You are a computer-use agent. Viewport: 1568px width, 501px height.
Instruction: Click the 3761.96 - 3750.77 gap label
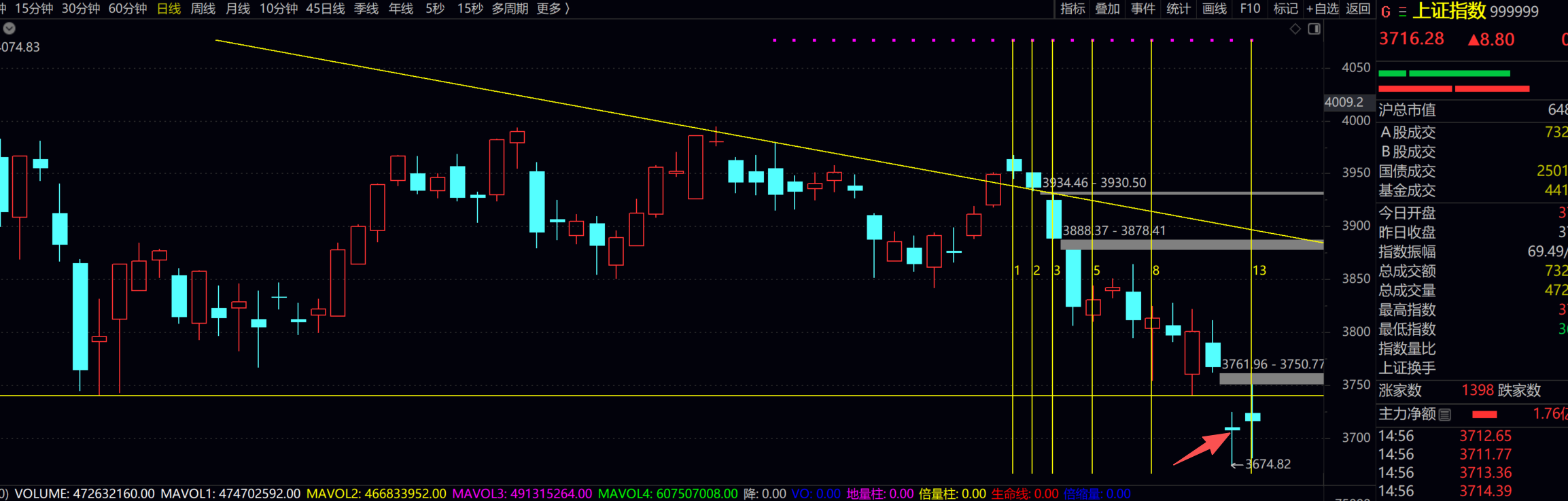click(x=1273, y=364)
